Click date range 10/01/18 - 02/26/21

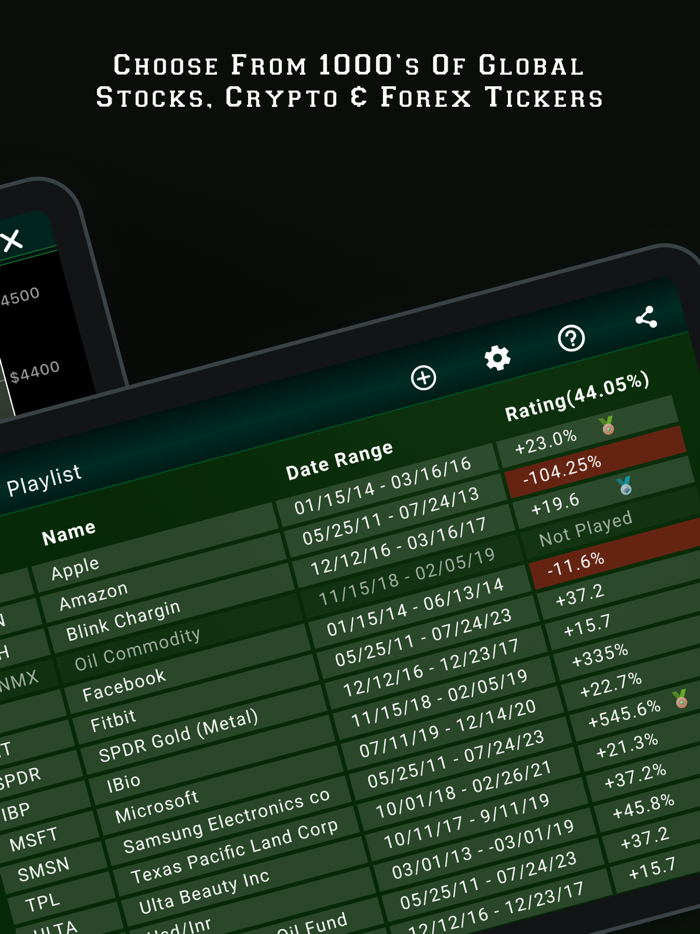pos(463,789)
